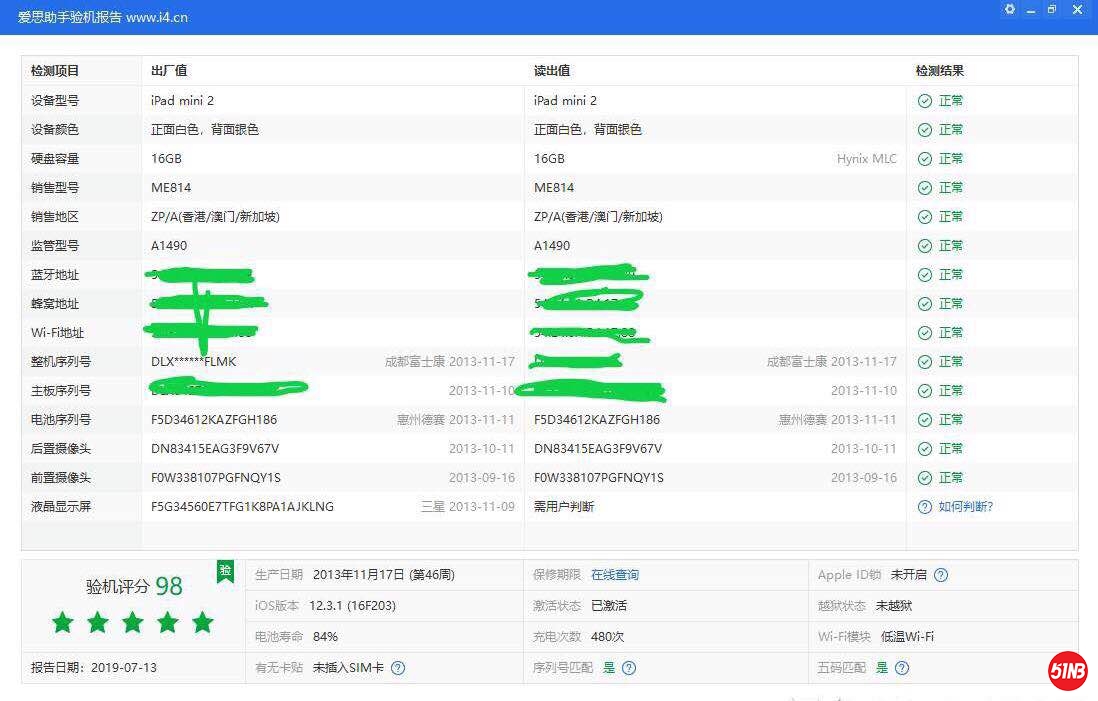Open the settings gear in title bar
The width and height of the screenshot is (1098, 701).
(x=1010, y=10)
